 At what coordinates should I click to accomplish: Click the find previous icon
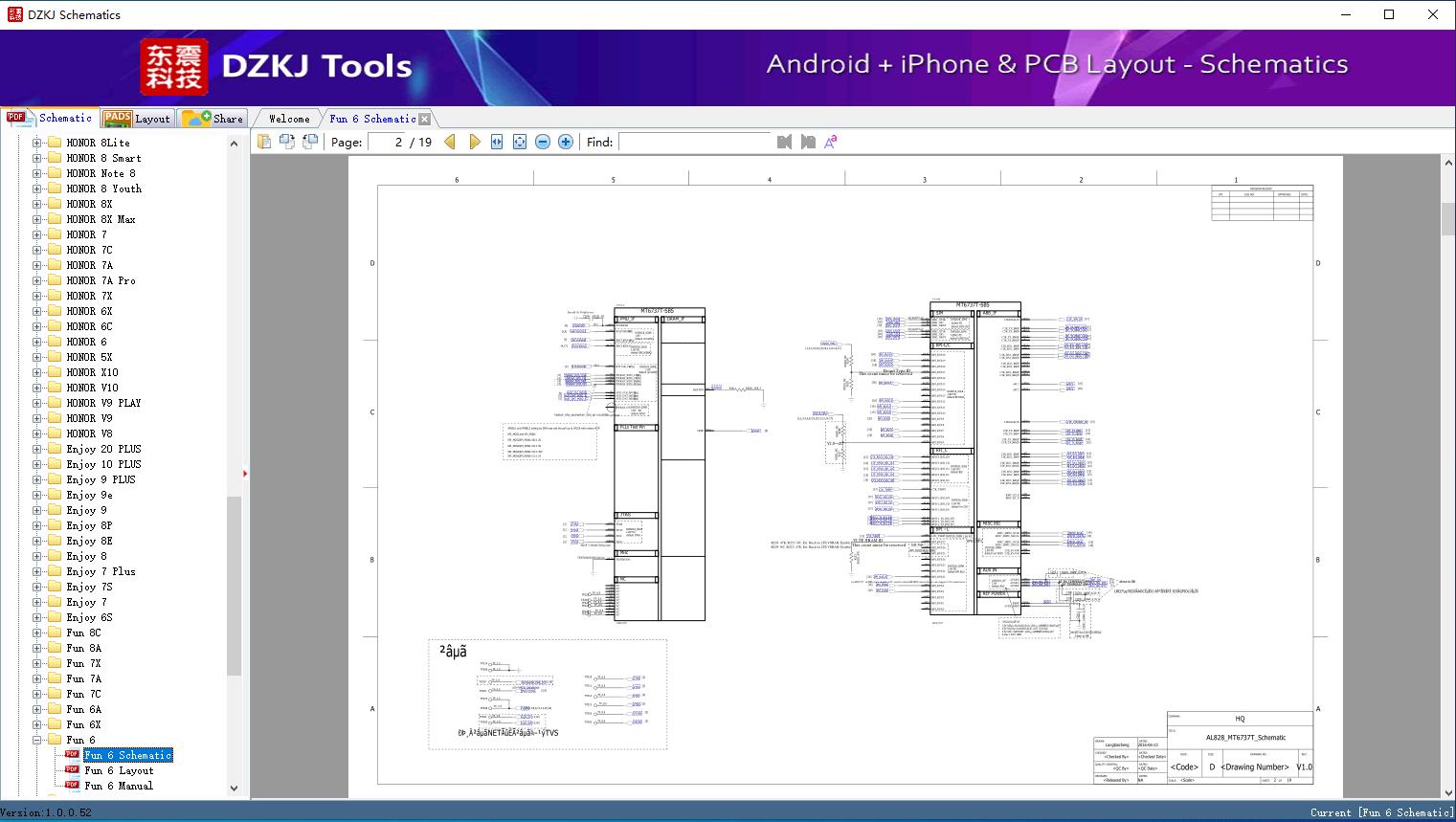tap(785, 142)
